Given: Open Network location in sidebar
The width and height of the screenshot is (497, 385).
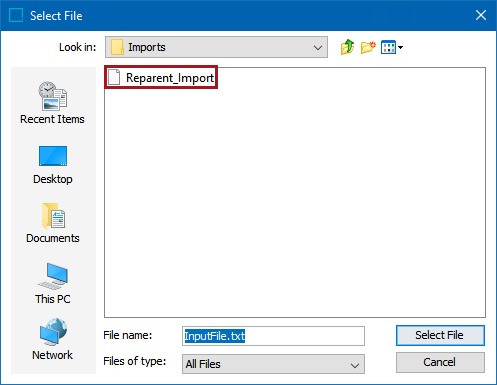Looking at the screenshot, I should (53, 339).
